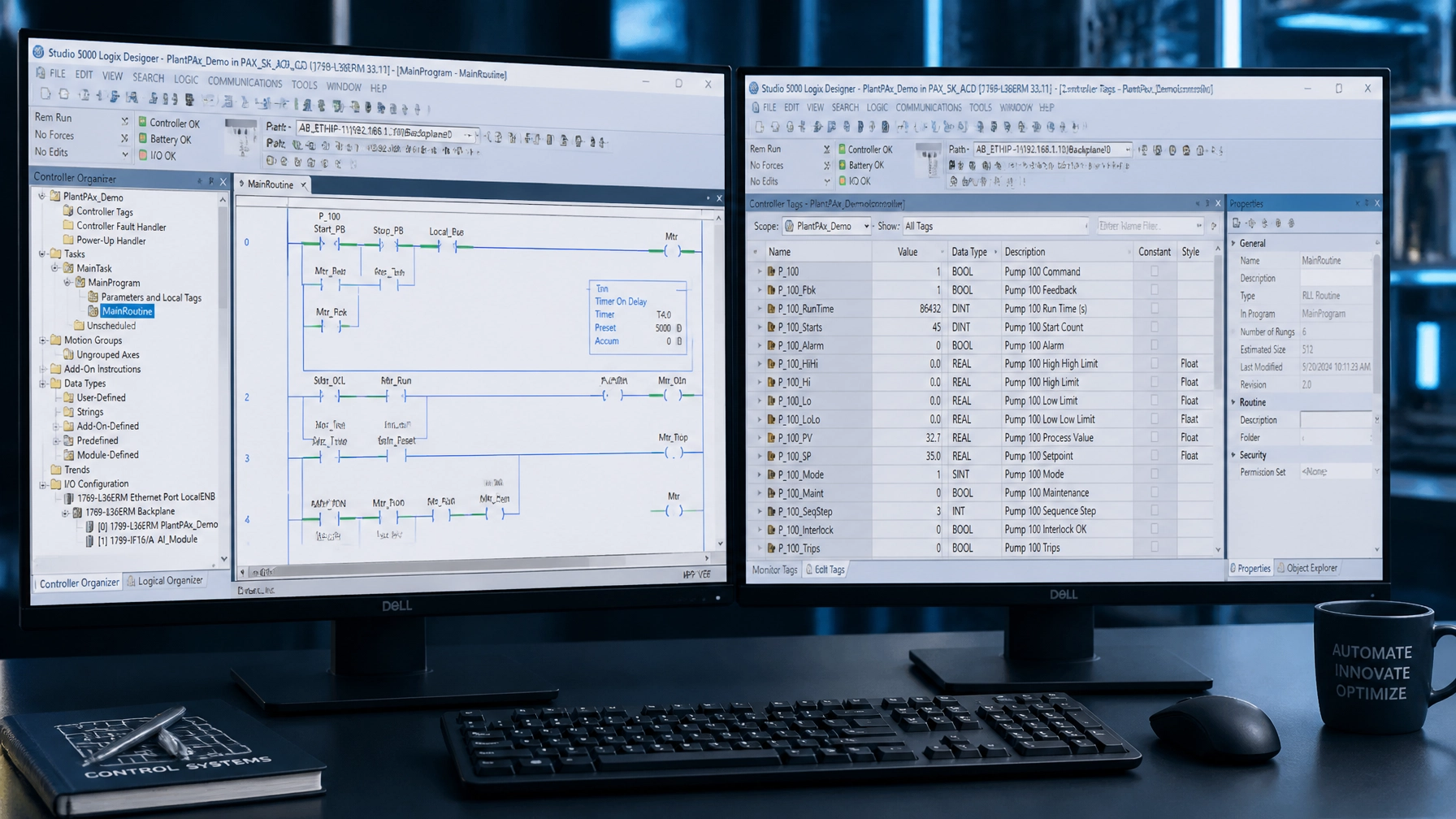The width and height of the screenshot is (1456, 819).
Task: Click the I/O OK indicator light in the MainRoutine window
Action: 143,155
